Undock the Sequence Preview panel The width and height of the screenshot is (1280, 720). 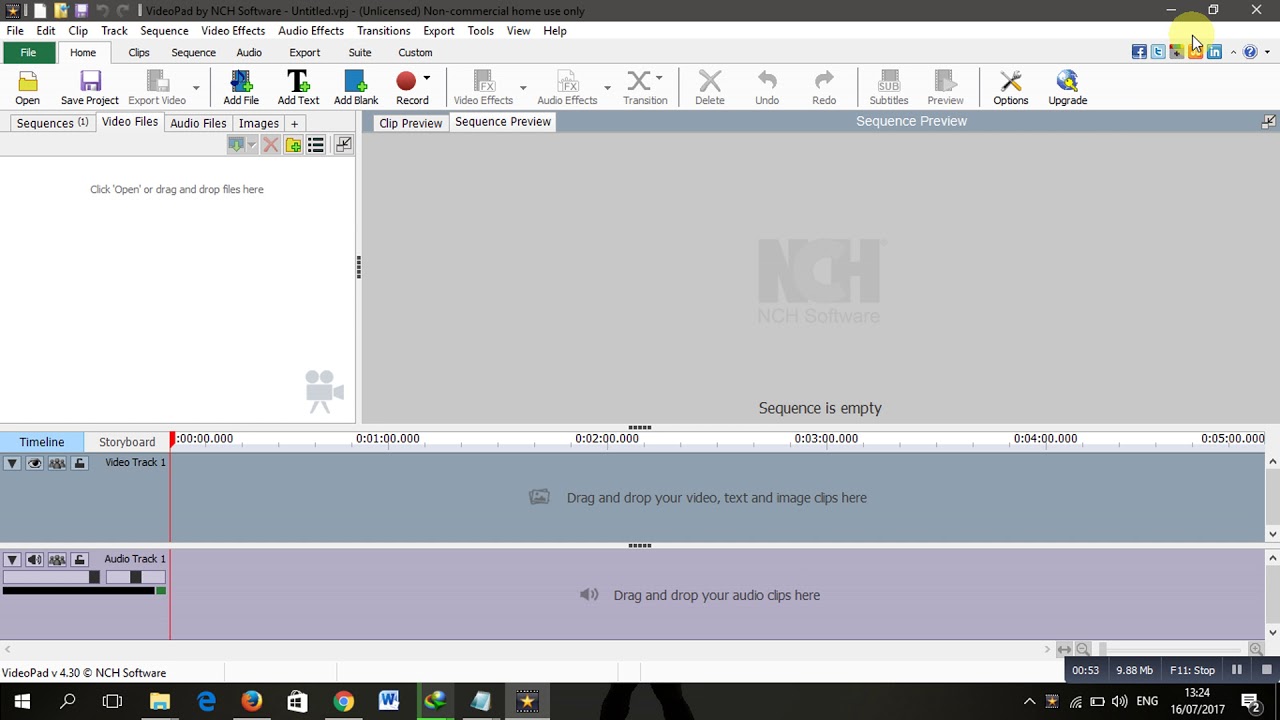click(x=1268, y=121)
